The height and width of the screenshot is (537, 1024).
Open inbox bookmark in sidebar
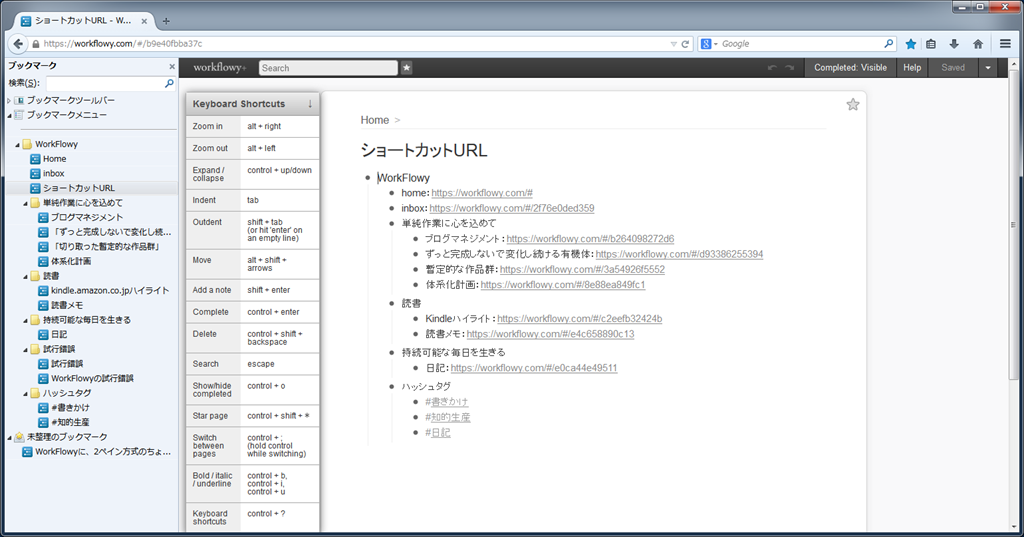tap(54, 174)
